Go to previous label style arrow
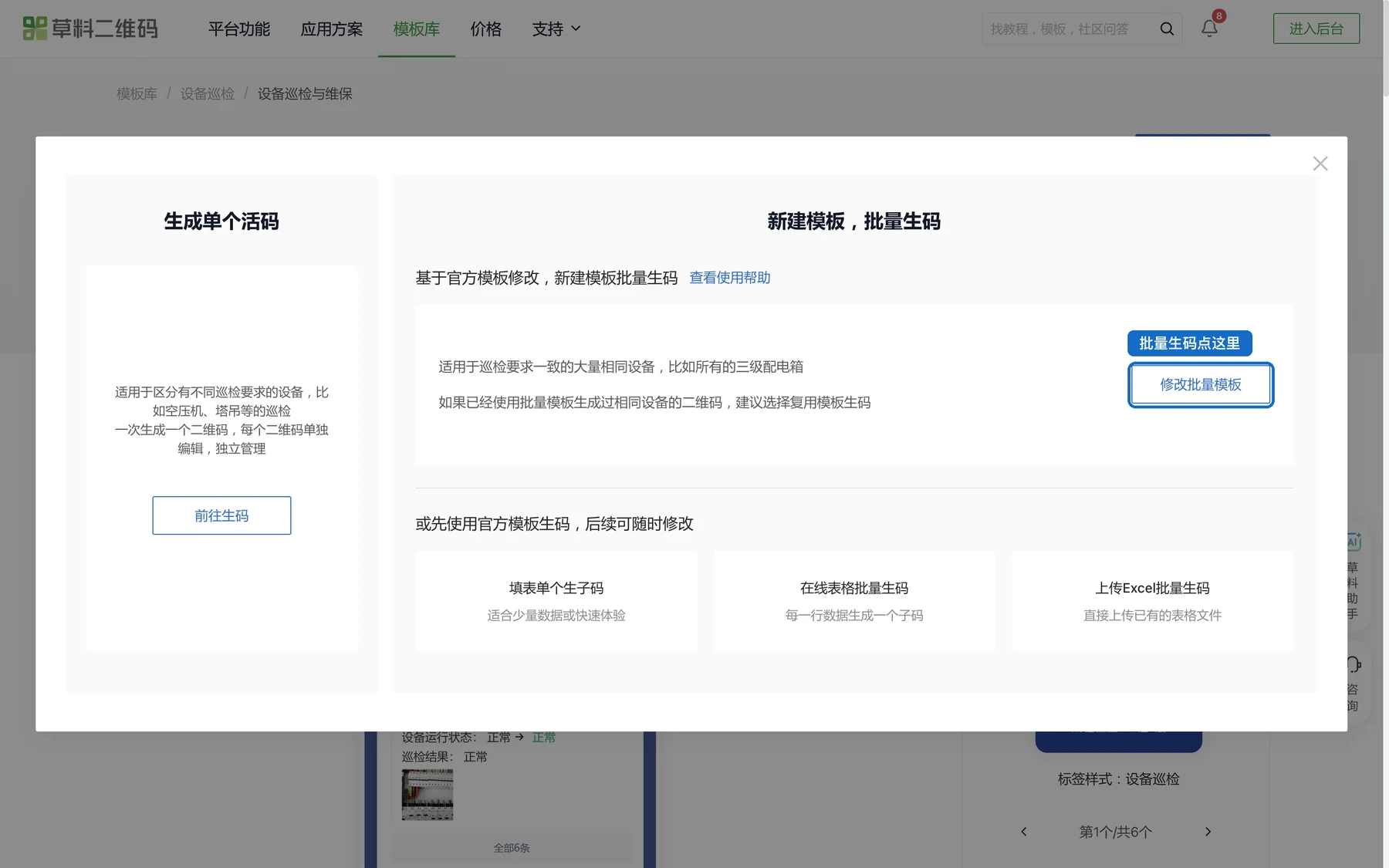This screenshot has height=868, width=1389. (x=1024, y=832)
